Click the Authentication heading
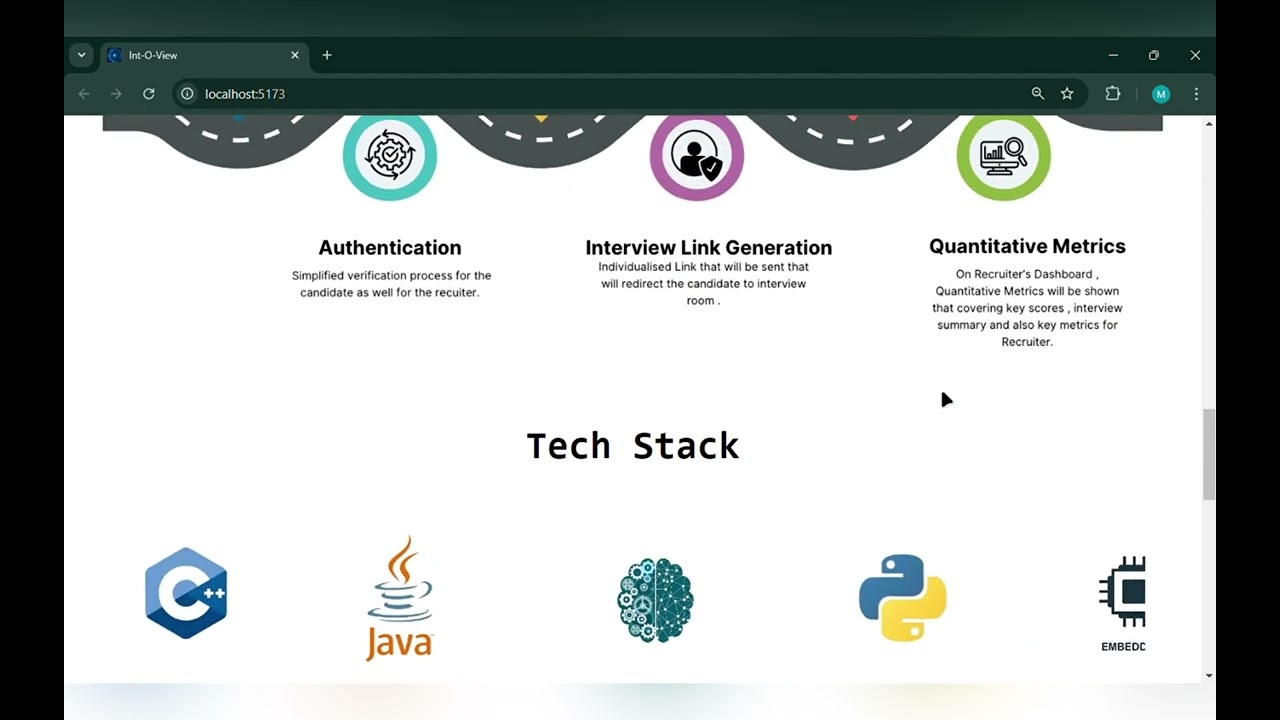This screenshot has width=1280, height=720. click(390, 247)
